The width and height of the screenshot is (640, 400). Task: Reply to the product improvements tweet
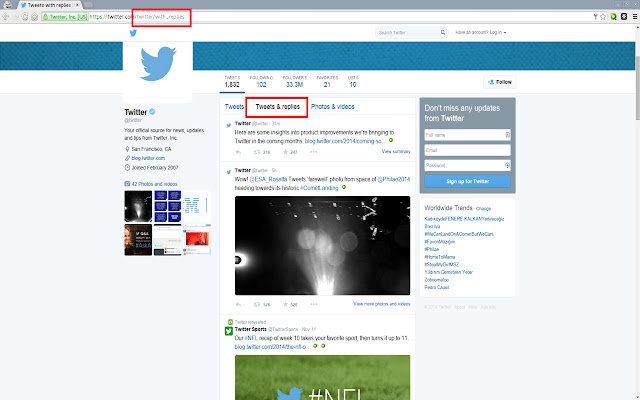tap(238, 152)
